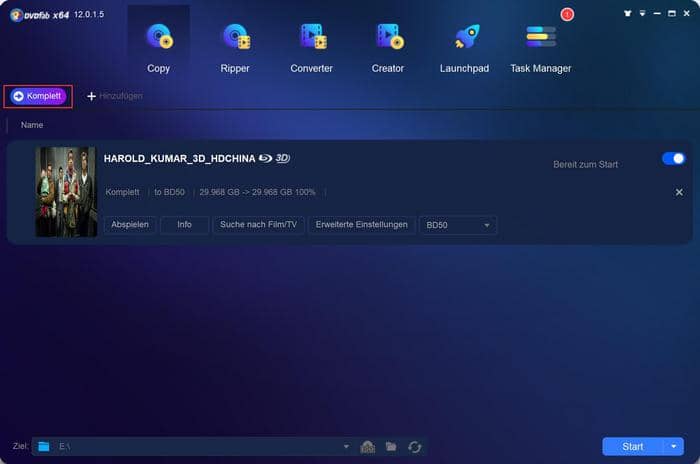Click the 'to BD50' text label

tap(169, 192)
